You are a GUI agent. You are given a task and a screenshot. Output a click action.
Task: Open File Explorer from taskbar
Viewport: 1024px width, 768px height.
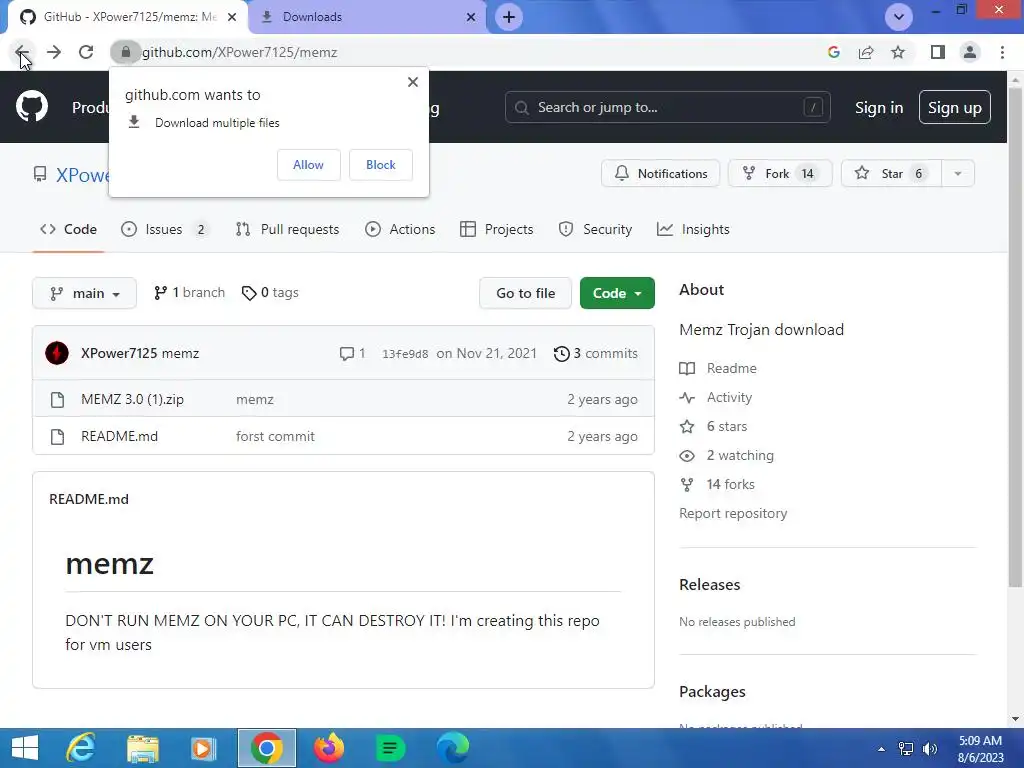(x=142, y=748)
